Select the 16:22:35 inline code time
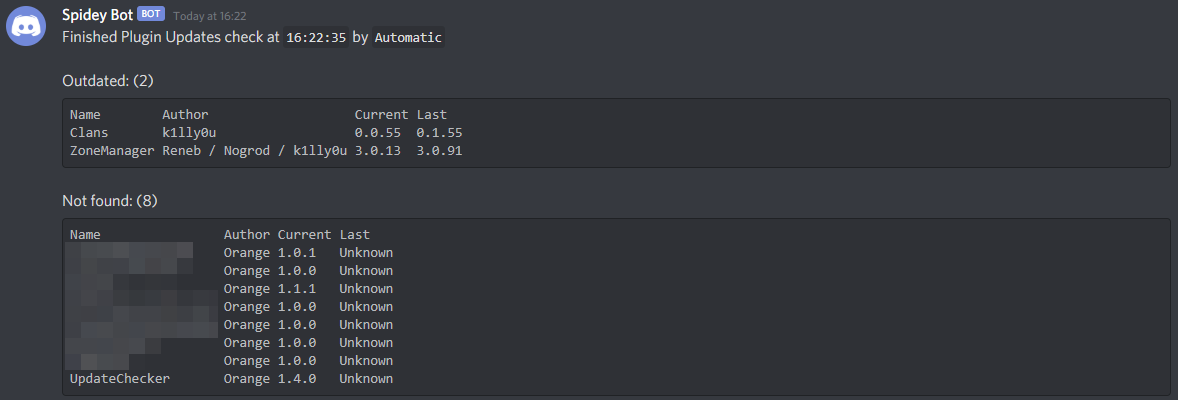The image size is (1178, 400). [316, 37]
